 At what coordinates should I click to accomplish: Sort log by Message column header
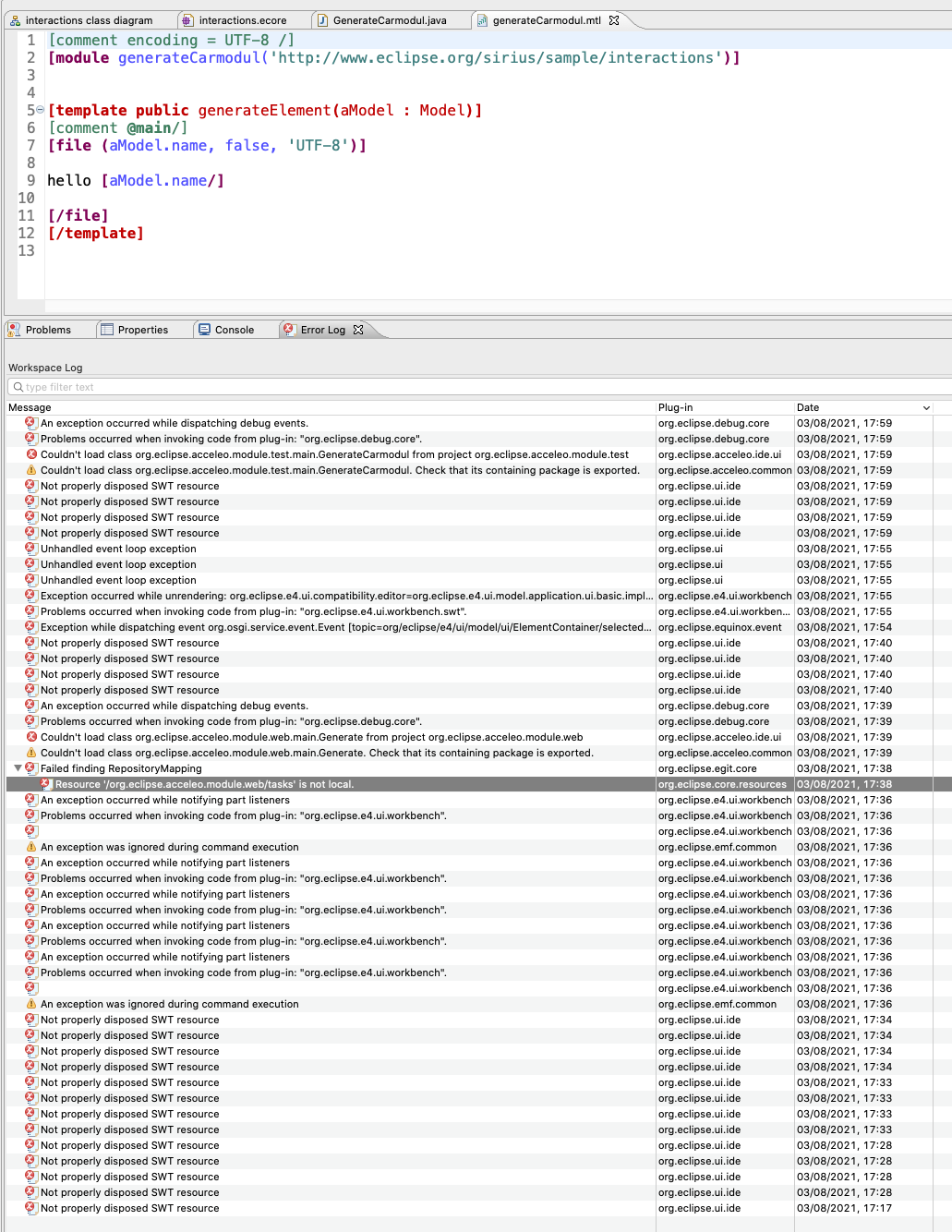tap(331, 407)
